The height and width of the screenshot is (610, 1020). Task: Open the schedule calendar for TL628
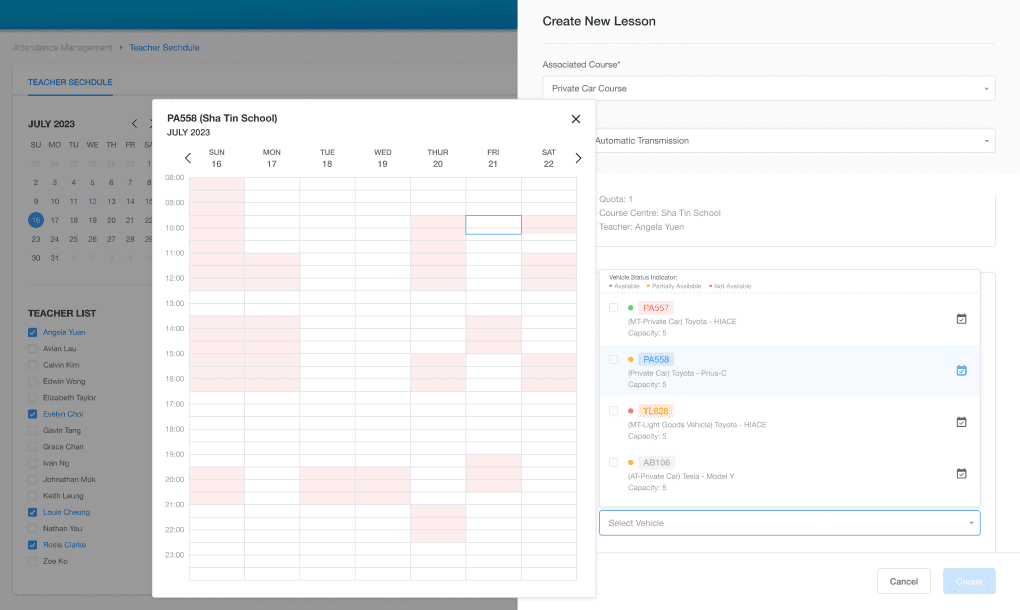tap(961, 422)
